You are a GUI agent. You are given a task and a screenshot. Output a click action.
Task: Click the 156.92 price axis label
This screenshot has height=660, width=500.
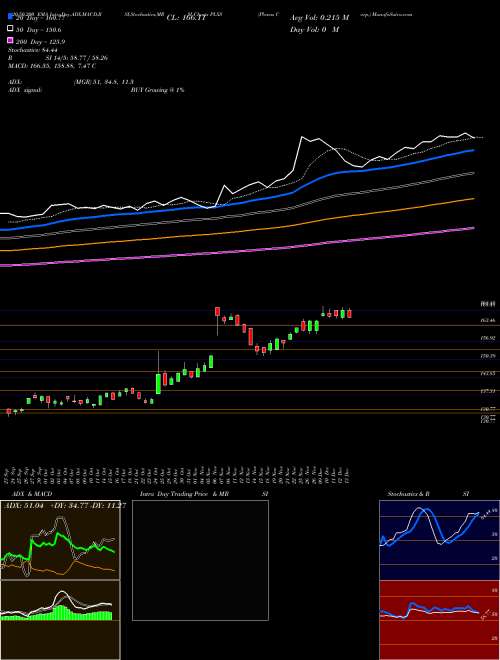tap(487, 338)
